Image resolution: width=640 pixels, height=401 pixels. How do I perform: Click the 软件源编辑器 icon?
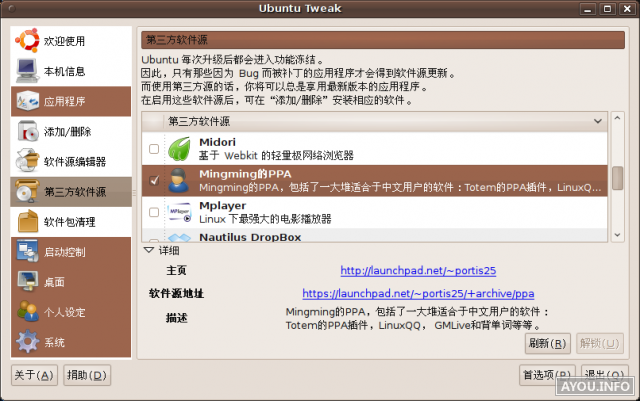(27, 161)
